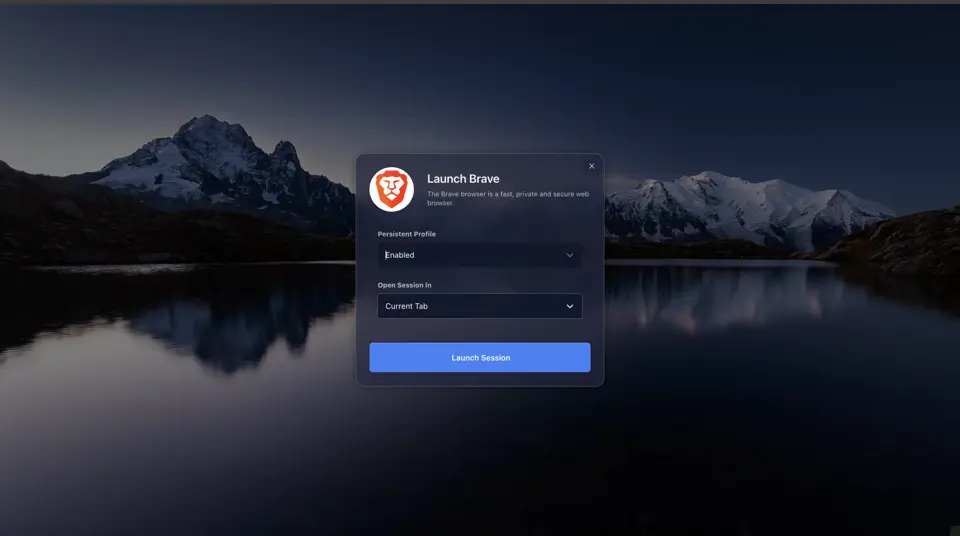Click the Open Session In label

click(404, 285)
